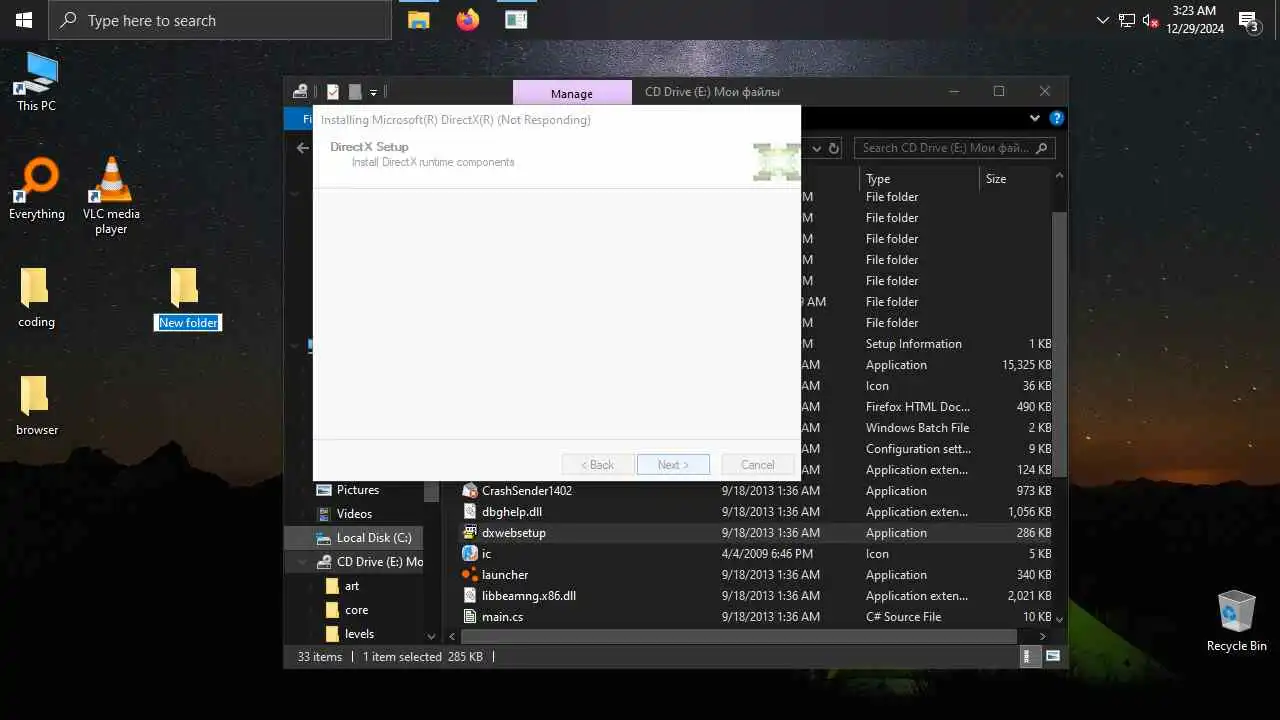Sort files by Size column
Viewport: 1280px width, 720px height.
pos(1015,179)
